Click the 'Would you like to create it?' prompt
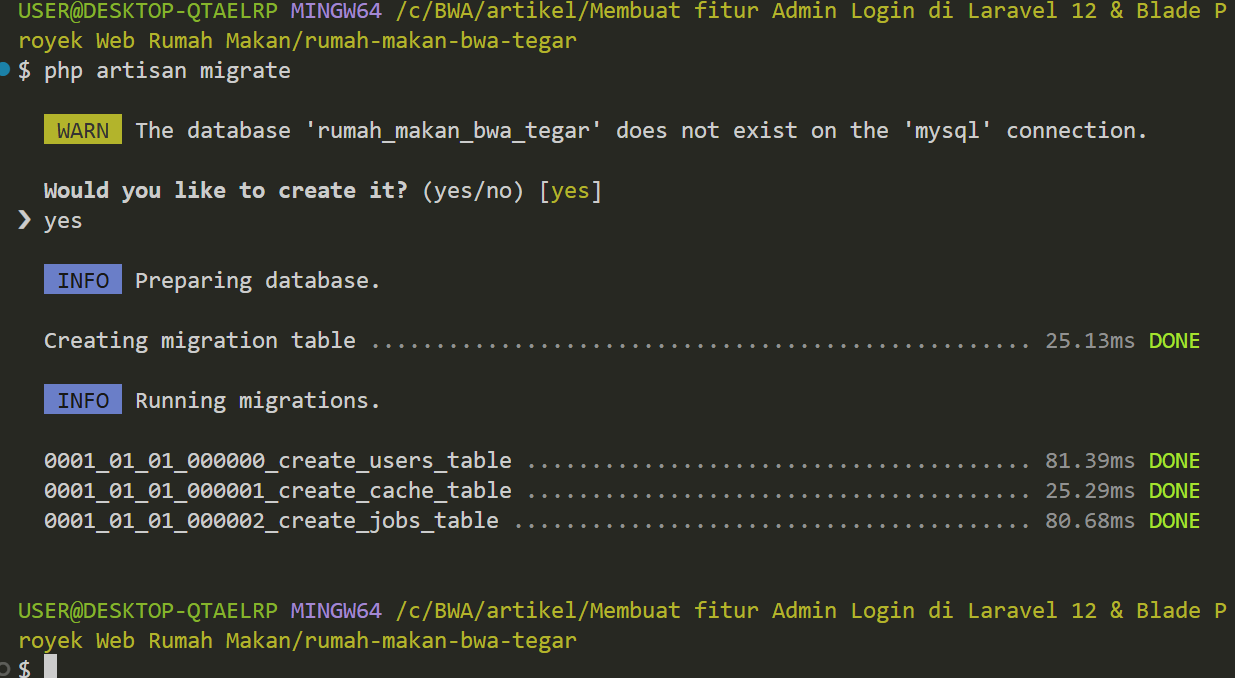The width and height of the screenshot is (1235, 678). (225, 190)
